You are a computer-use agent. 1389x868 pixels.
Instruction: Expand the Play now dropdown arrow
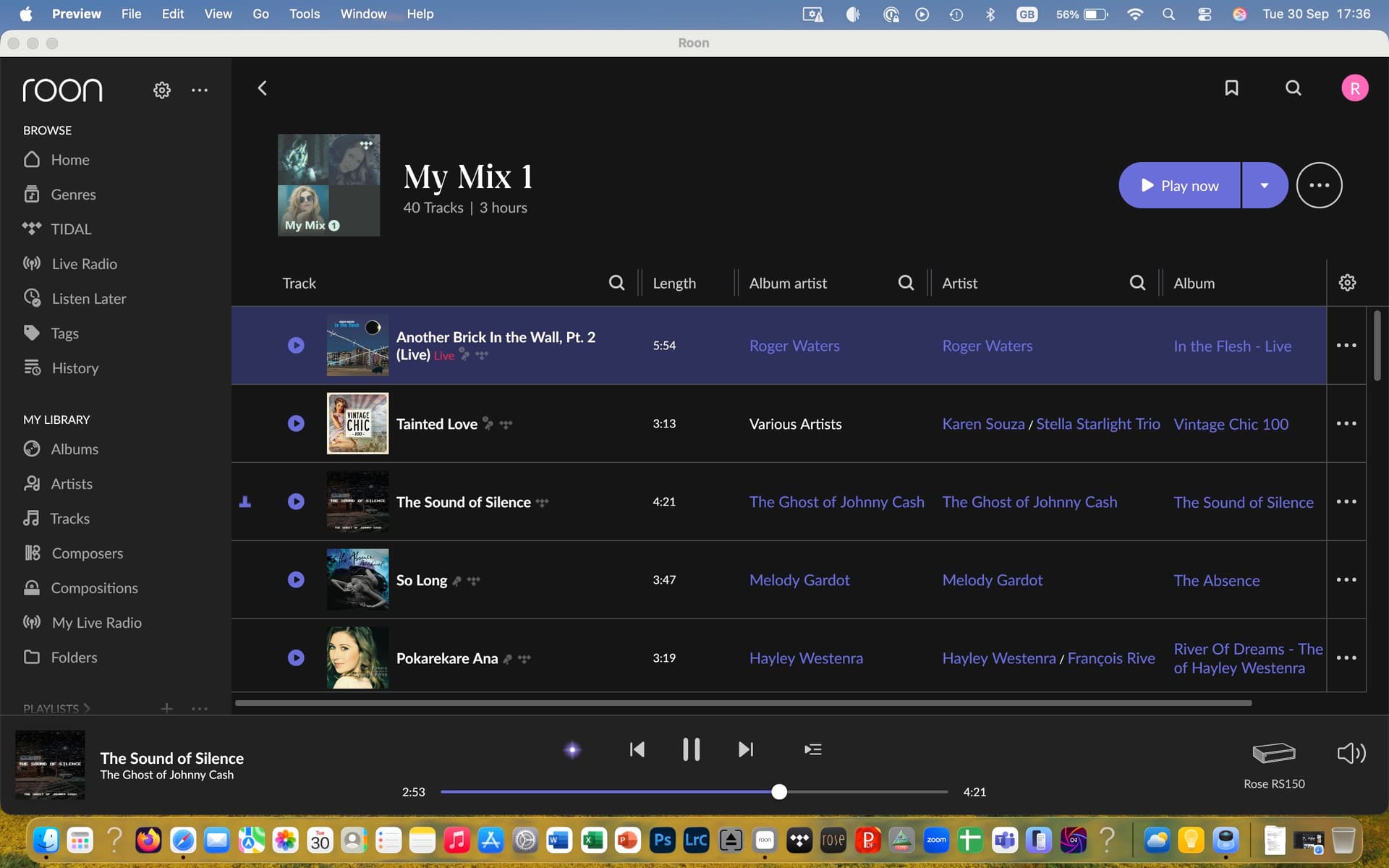tap(1265, 186)
